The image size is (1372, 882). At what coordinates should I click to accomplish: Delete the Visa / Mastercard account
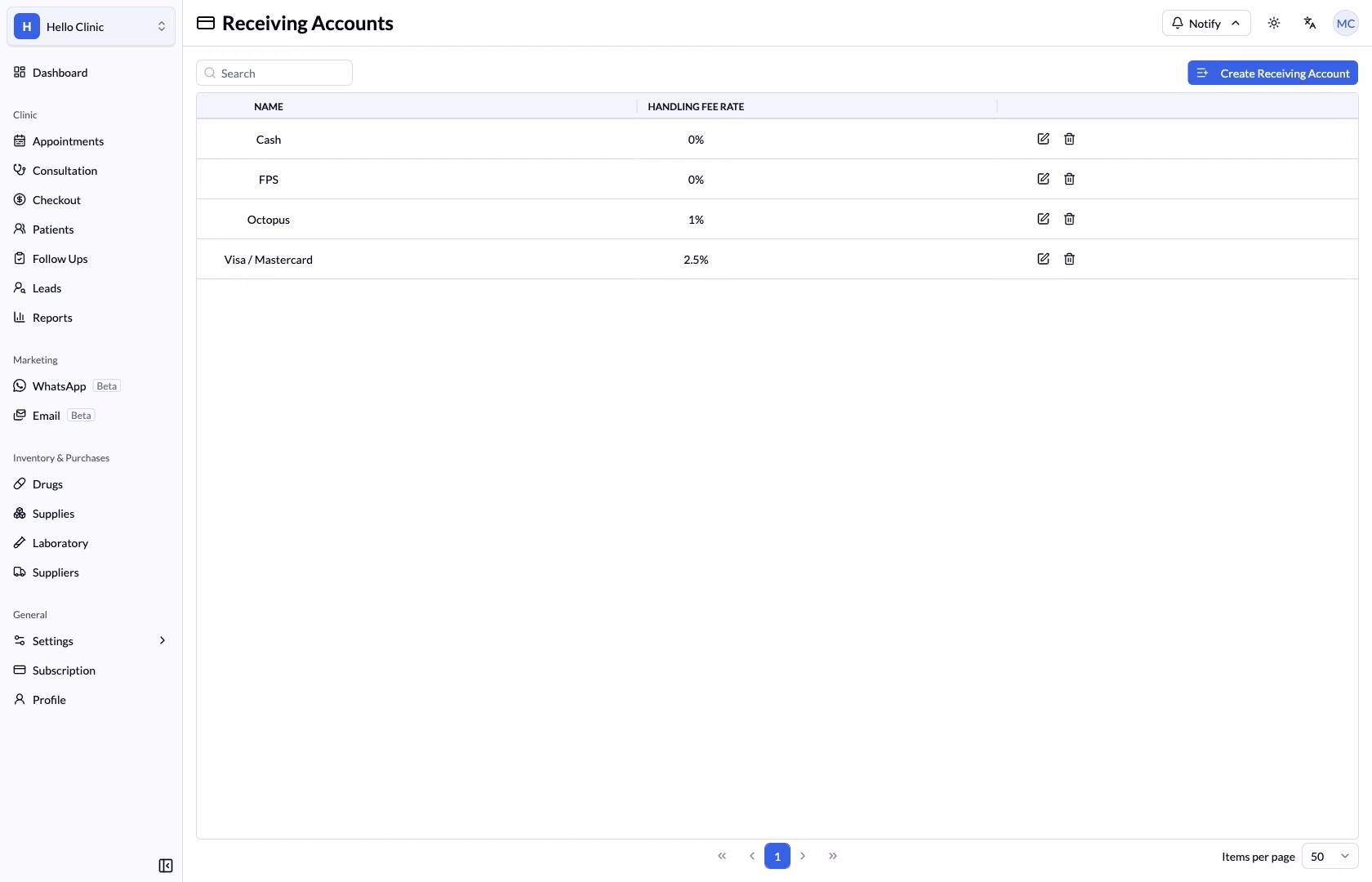coord(1069,259)
